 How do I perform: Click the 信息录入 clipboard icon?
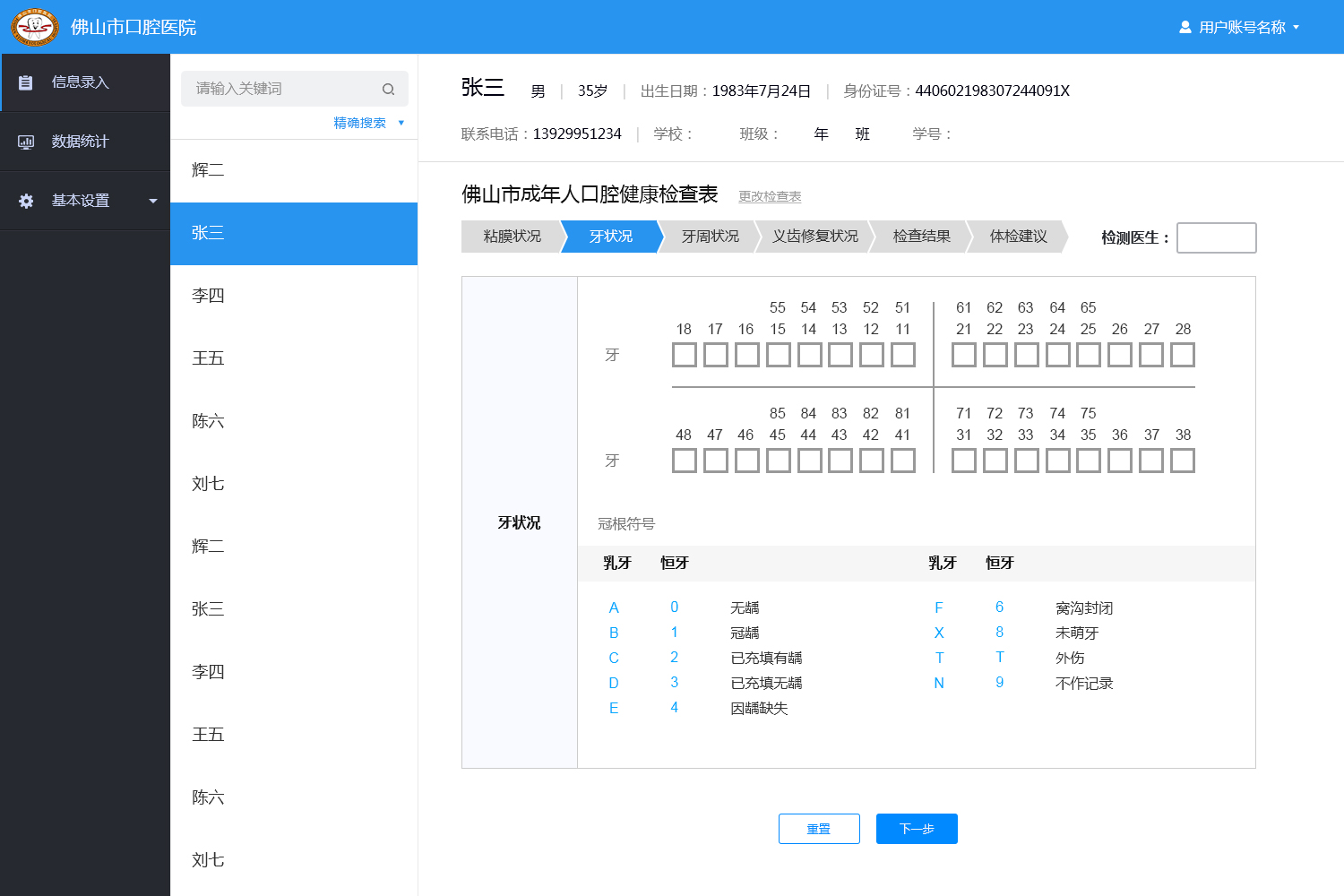(26, 82)
